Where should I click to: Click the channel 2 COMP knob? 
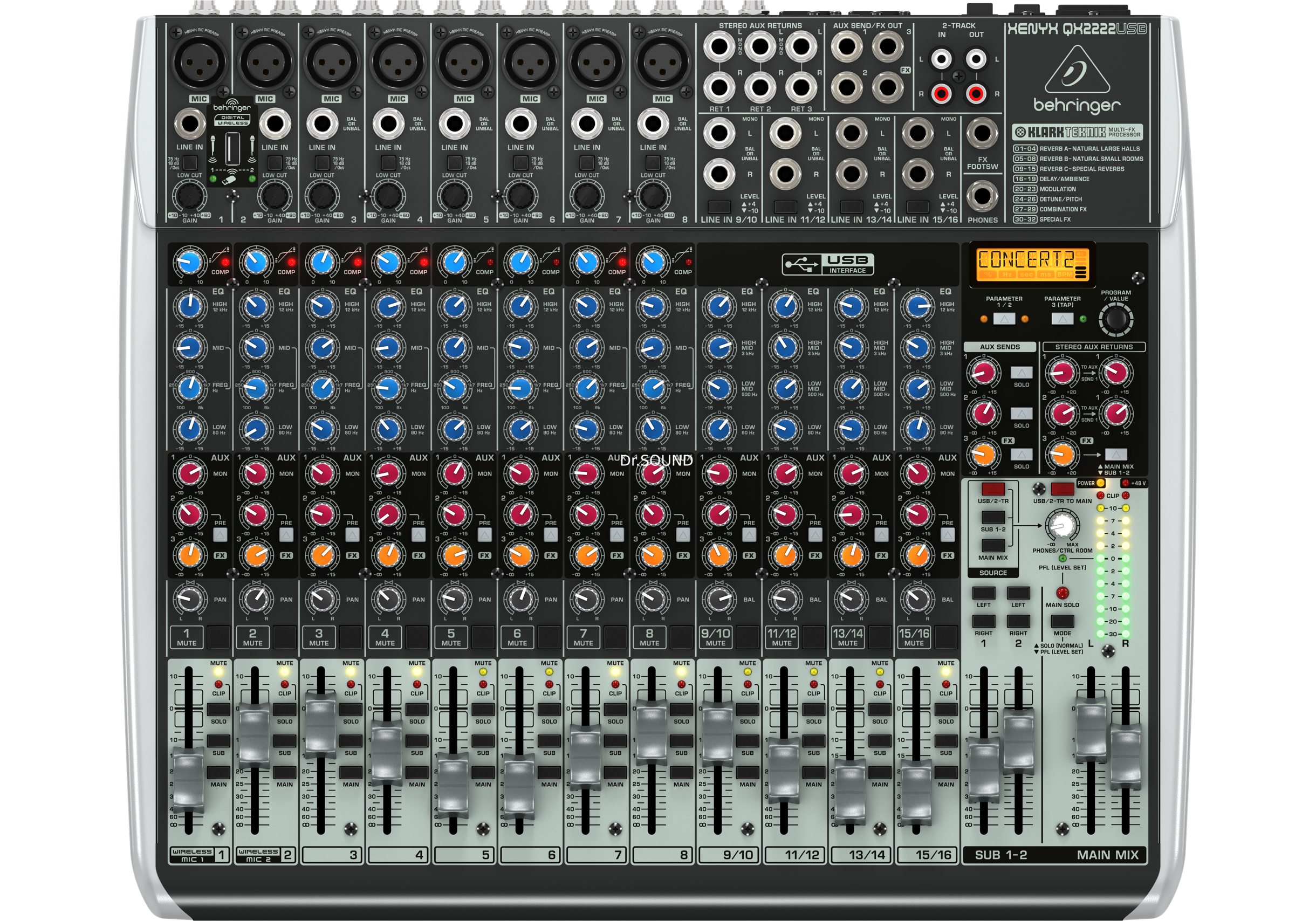tap(256, 263)
